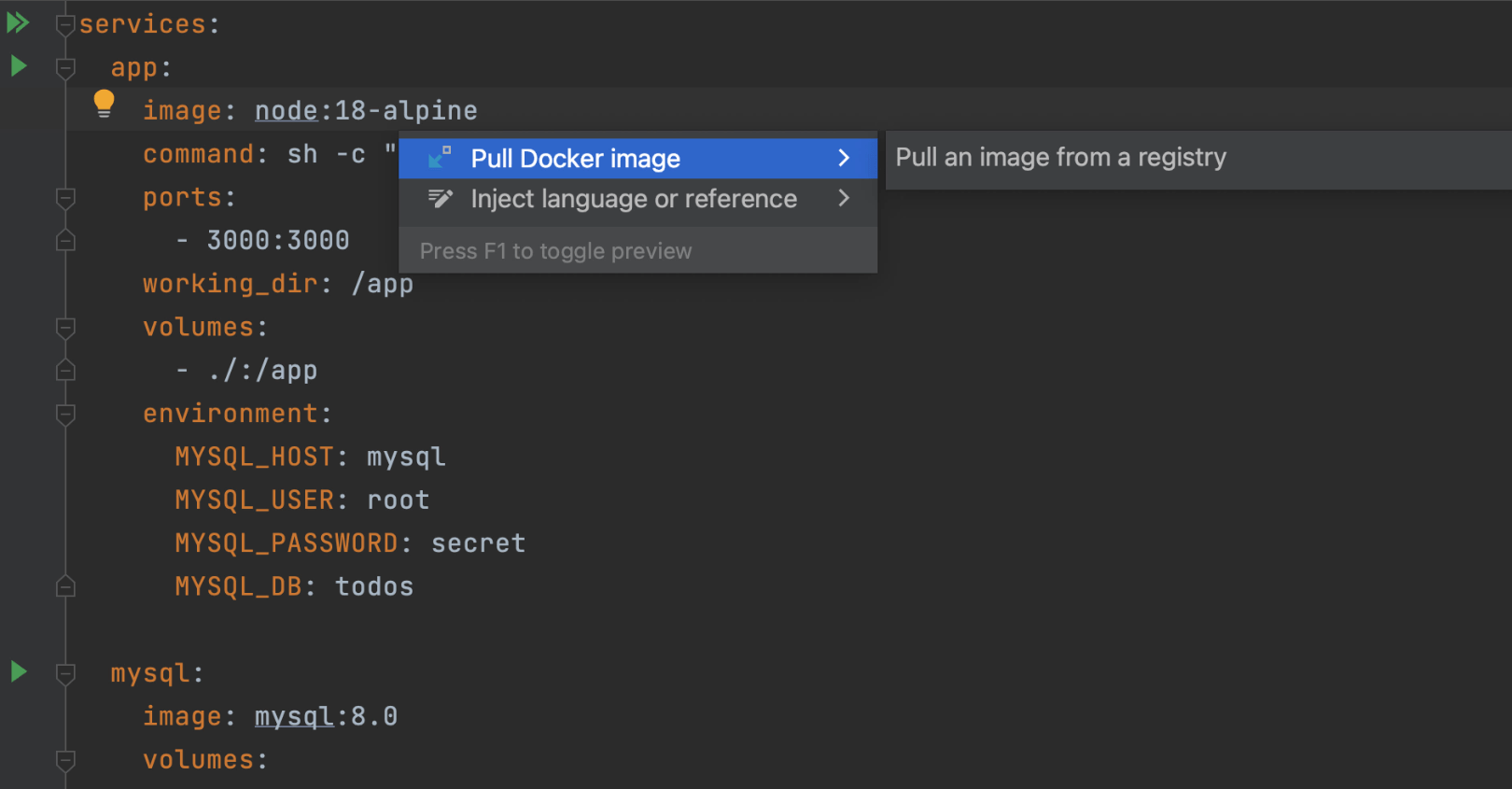
Task: Click the run all services double-arrow icon
Action: [18, 23]
